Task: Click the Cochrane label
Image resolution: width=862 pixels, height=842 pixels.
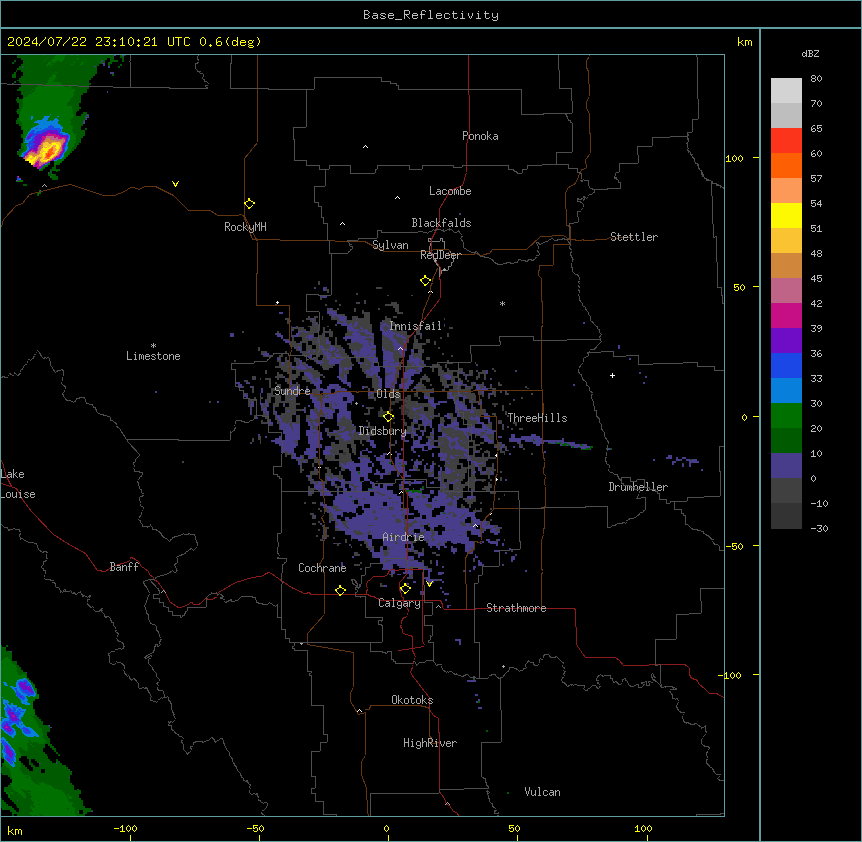Action: click(322, 568)
